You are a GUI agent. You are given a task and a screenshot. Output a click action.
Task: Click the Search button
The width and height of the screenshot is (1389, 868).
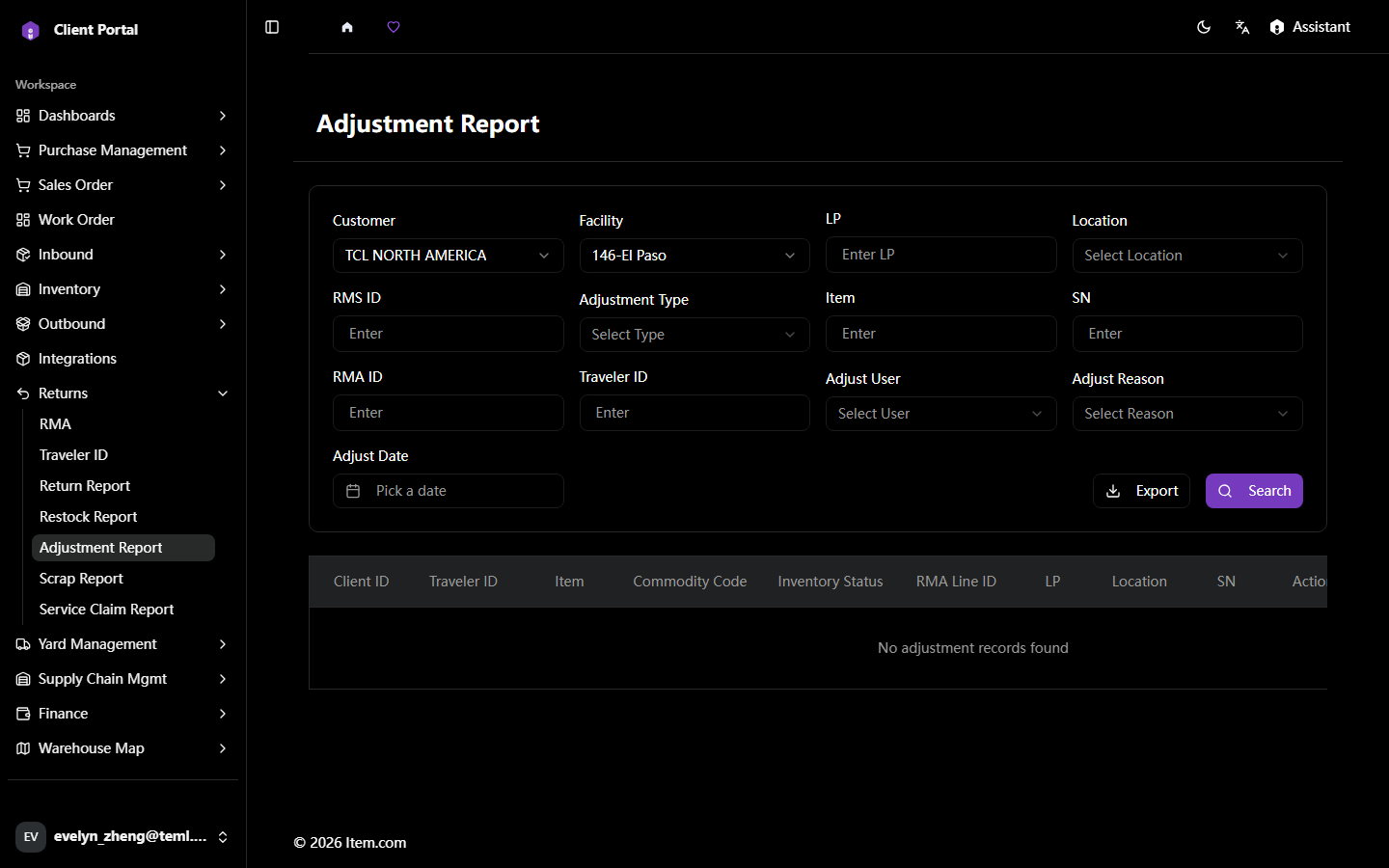[x=1254, y=491]
